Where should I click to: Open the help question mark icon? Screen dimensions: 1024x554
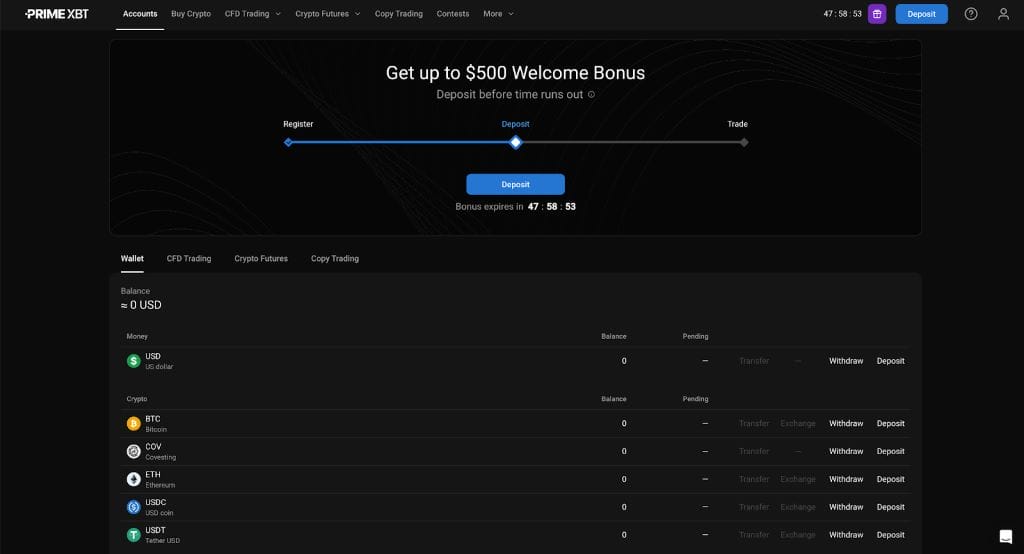click(971, 14)
